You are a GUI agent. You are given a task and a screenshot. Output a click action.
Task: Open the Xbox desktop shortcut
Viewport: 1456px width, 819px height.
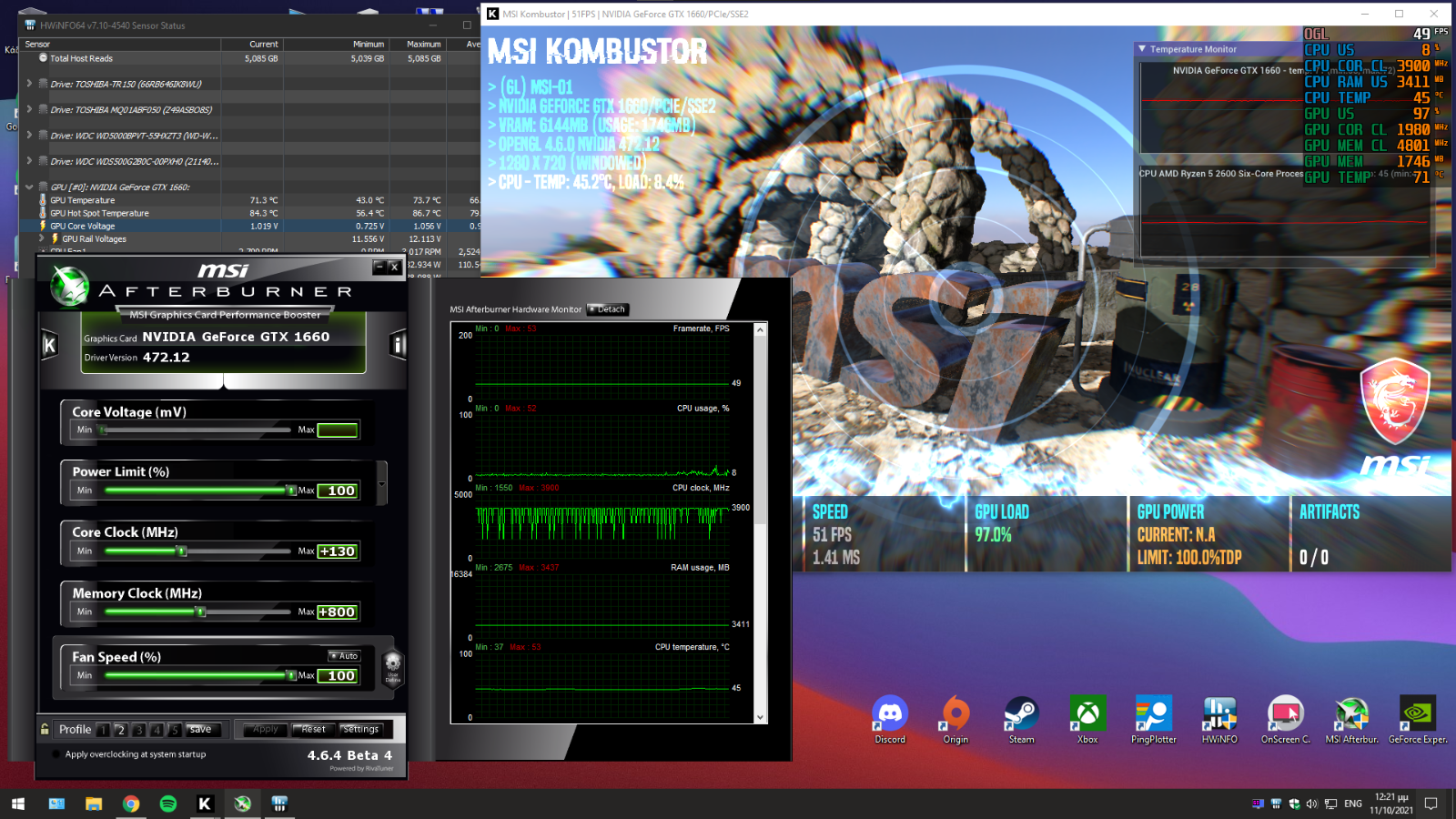pos(1087,720)
